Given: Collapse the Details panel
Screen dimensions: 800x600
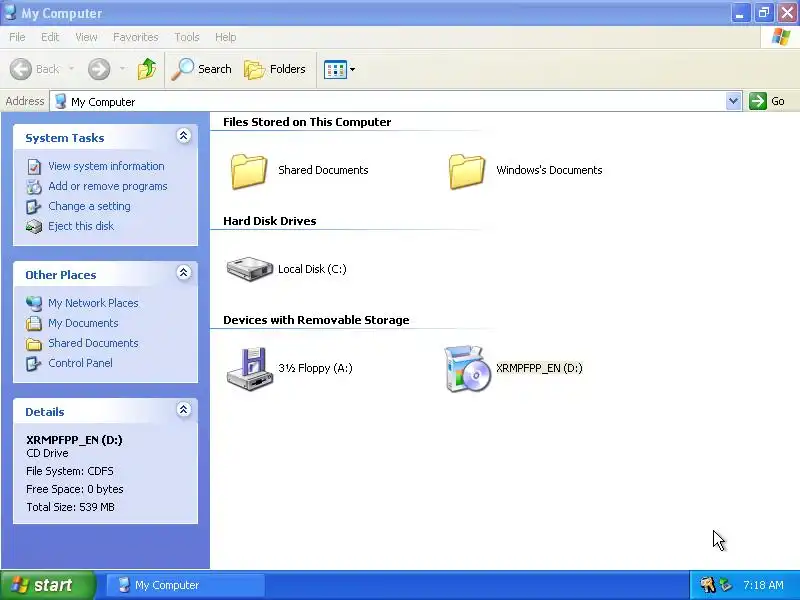Looking at the screenshot, I should pos(184,409).
